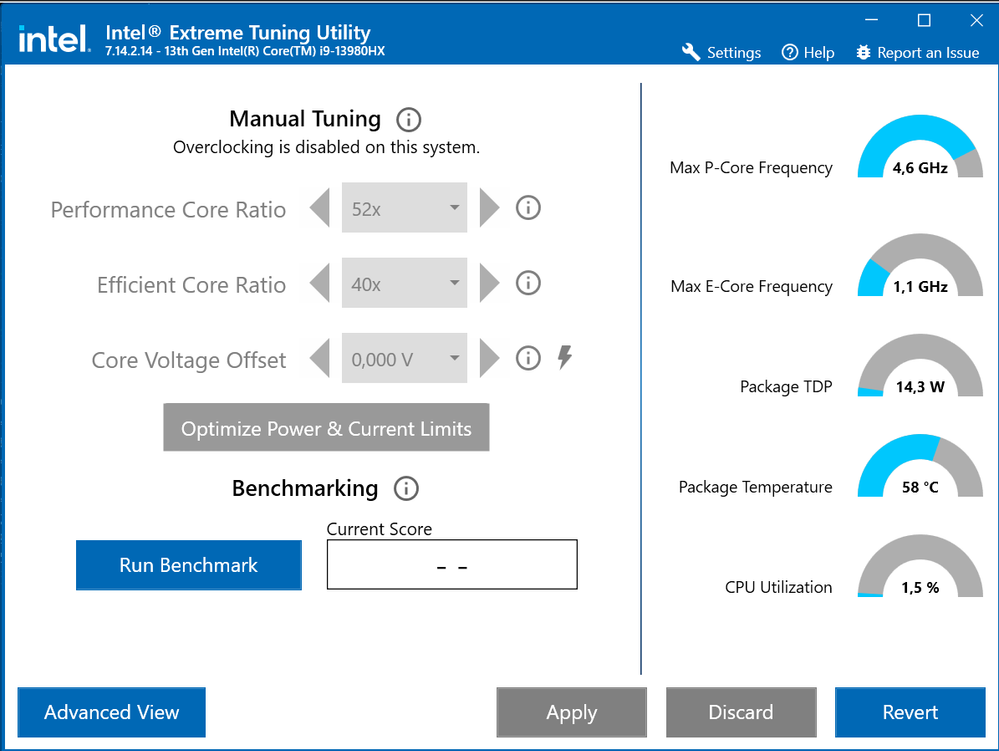999x751 pixels.
Task: Open Settings text in the title bar
Action: coord(733,53)
